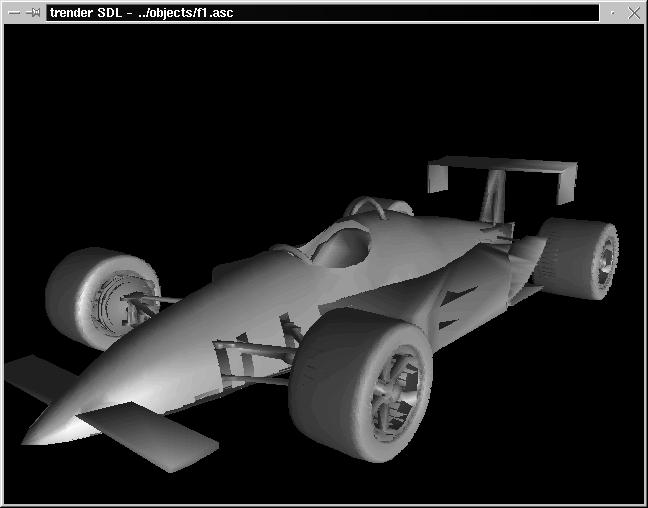648x508 pixels.
Task: Toggle the pushpin sticky icon
Action: coord(33,13)
